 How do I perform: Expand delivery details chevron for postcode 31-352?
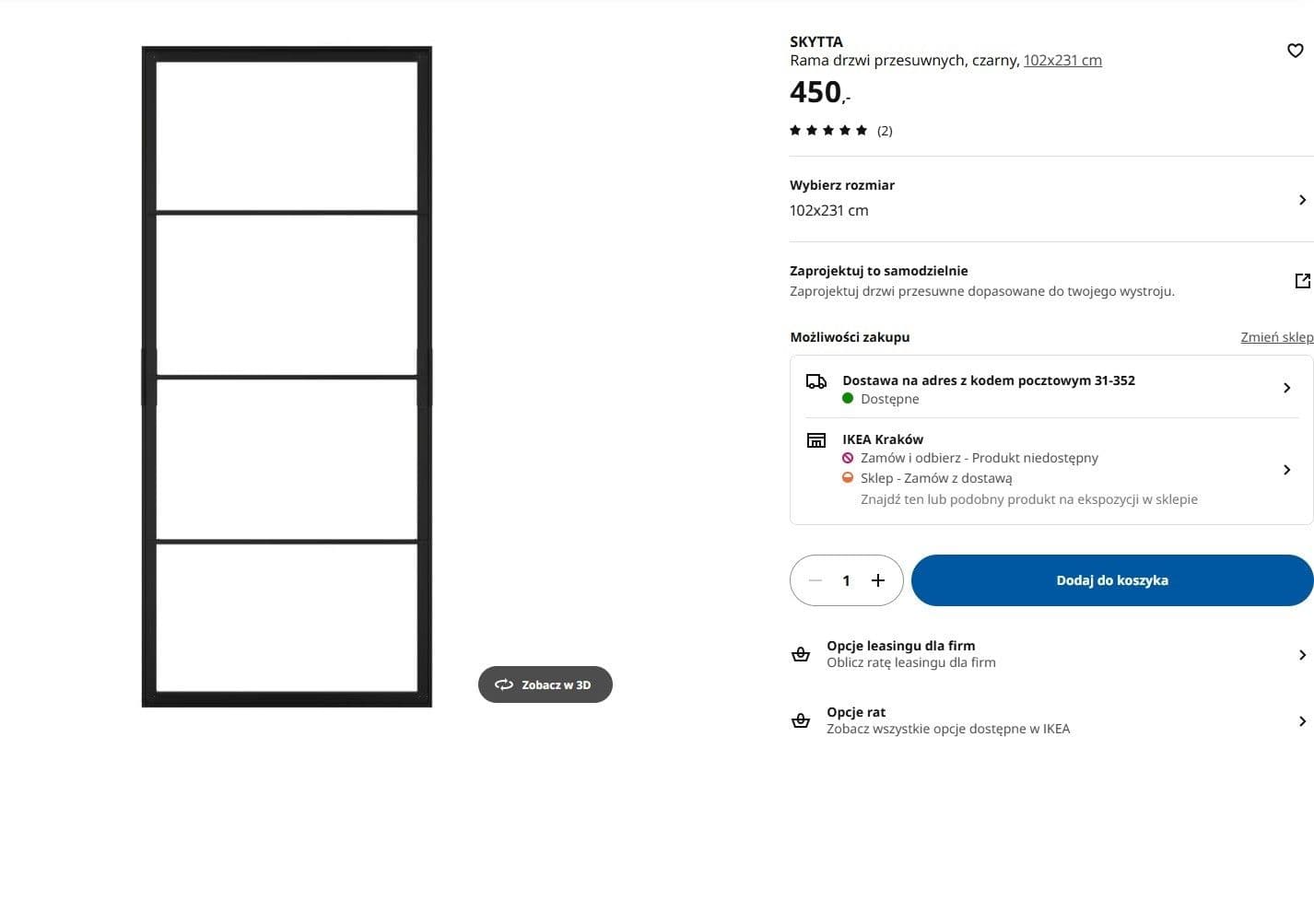1286,388
